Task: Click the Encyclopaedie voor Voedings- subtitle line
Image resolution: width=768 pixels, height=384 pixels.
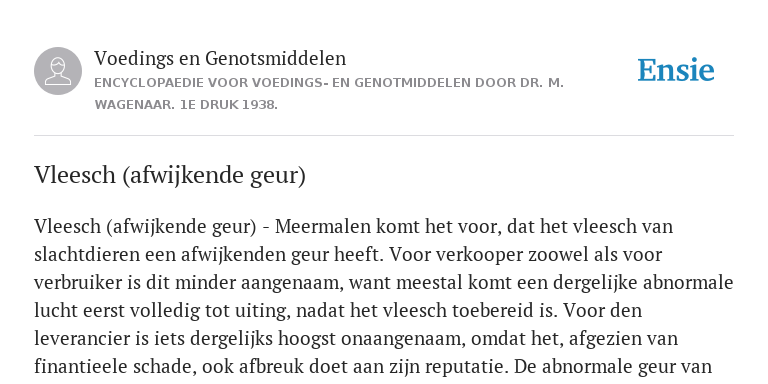Action: [329, 83]
